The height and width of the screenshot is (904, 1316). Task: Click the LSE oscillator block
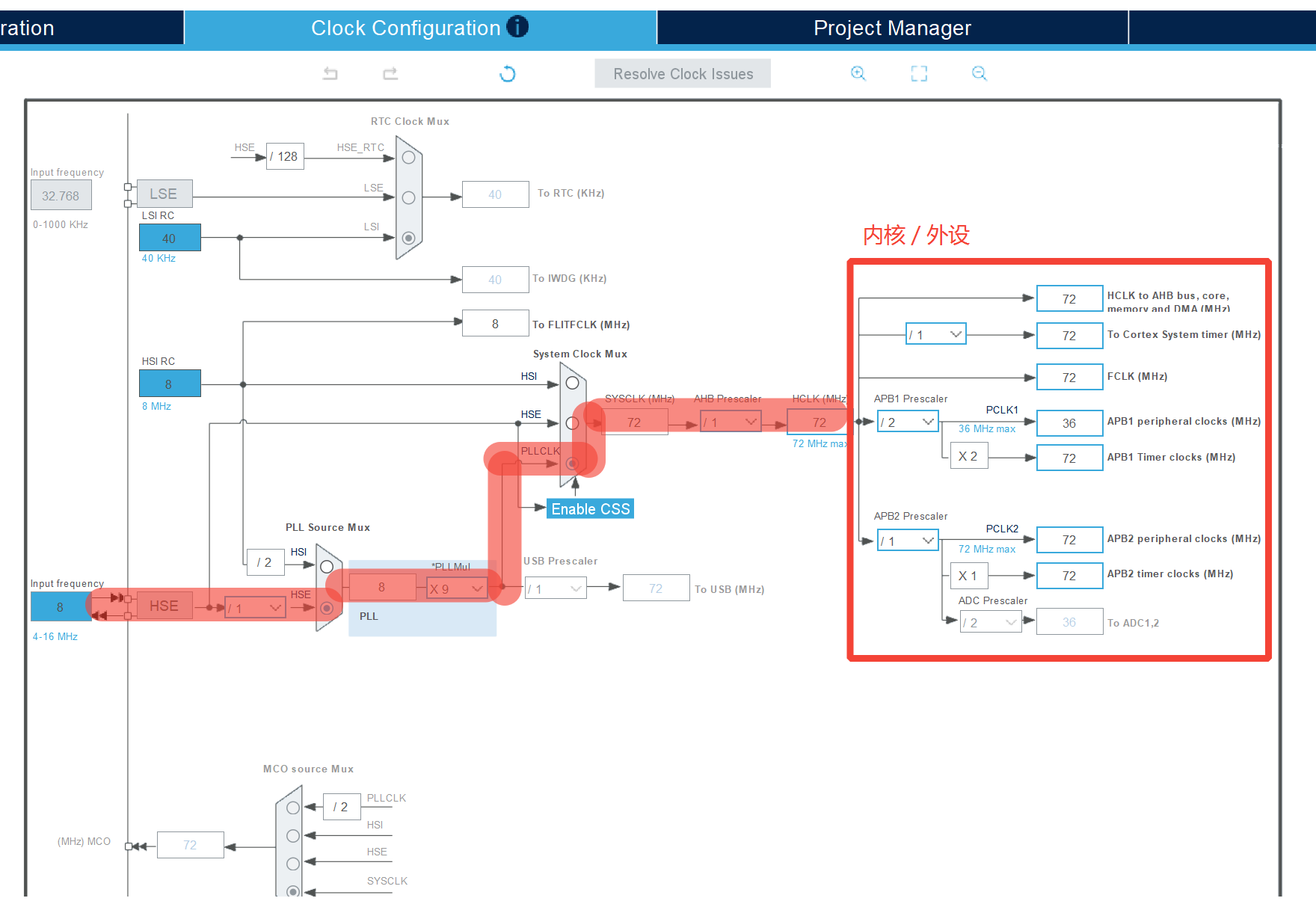tap(164, 194)
